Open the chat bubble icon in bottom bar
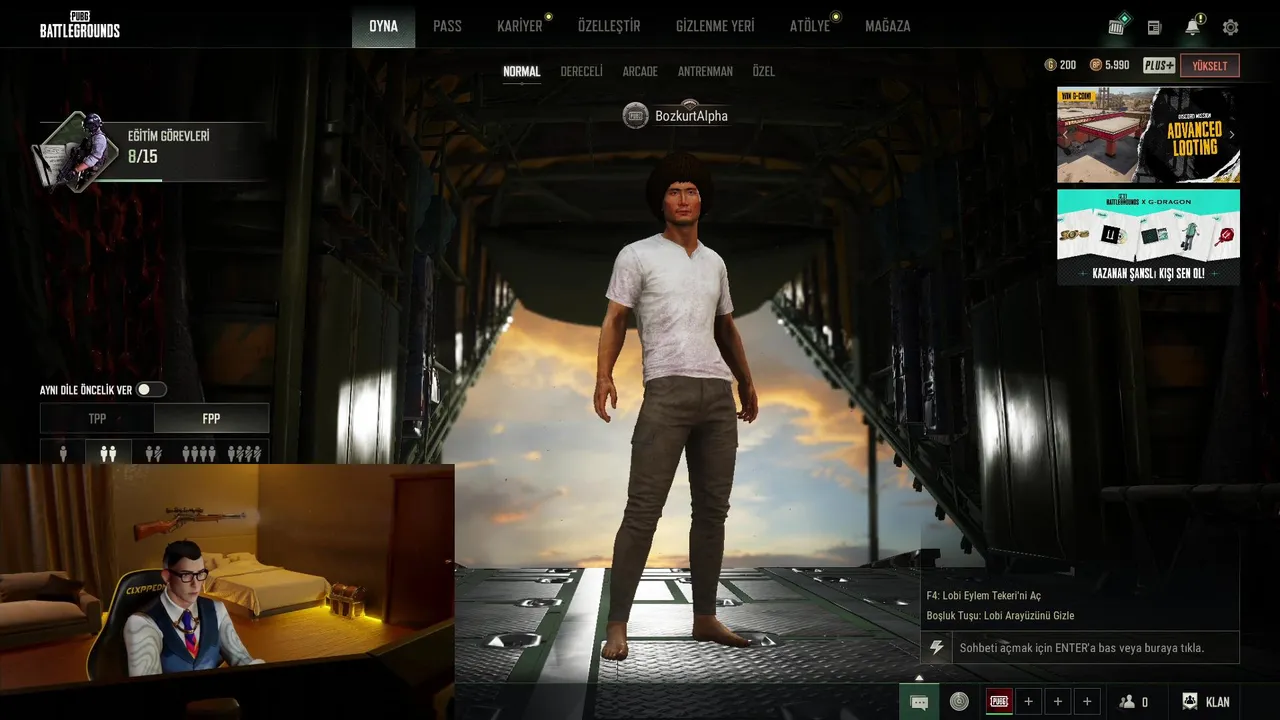1280x720 pixels. pos(919,702)
